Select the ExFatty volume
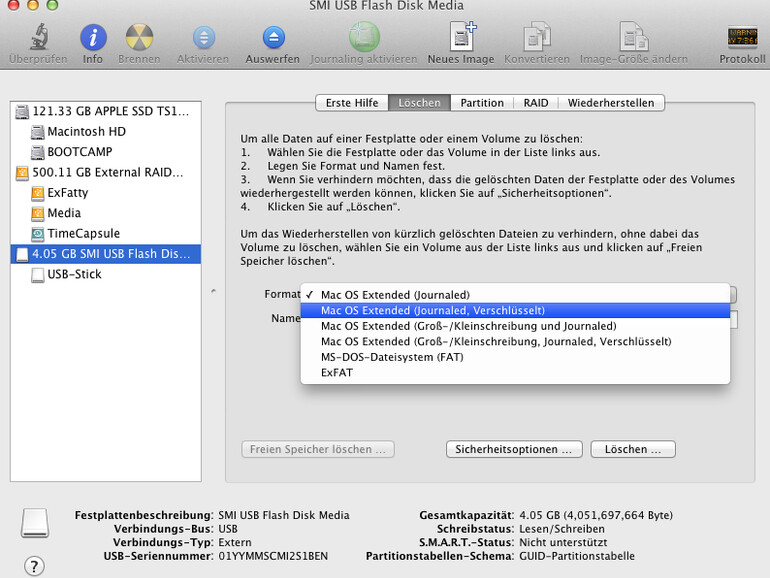 click(x=106, y=193)
